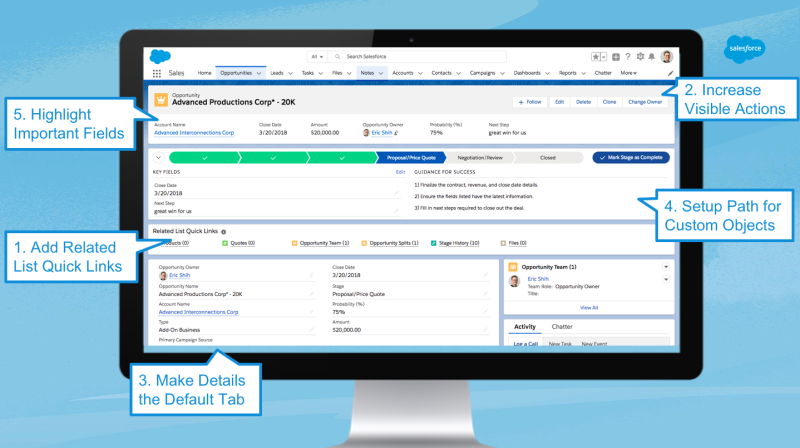Viewport: 800px width, 448px height.
Task: Open the Global Actions plus icon
Action: point(616,57)
